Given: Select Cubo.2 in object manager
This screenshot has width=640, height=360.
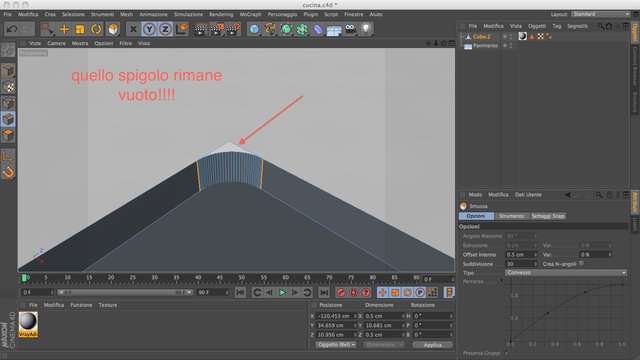Looking at the screenshot, I should (482, 37).
